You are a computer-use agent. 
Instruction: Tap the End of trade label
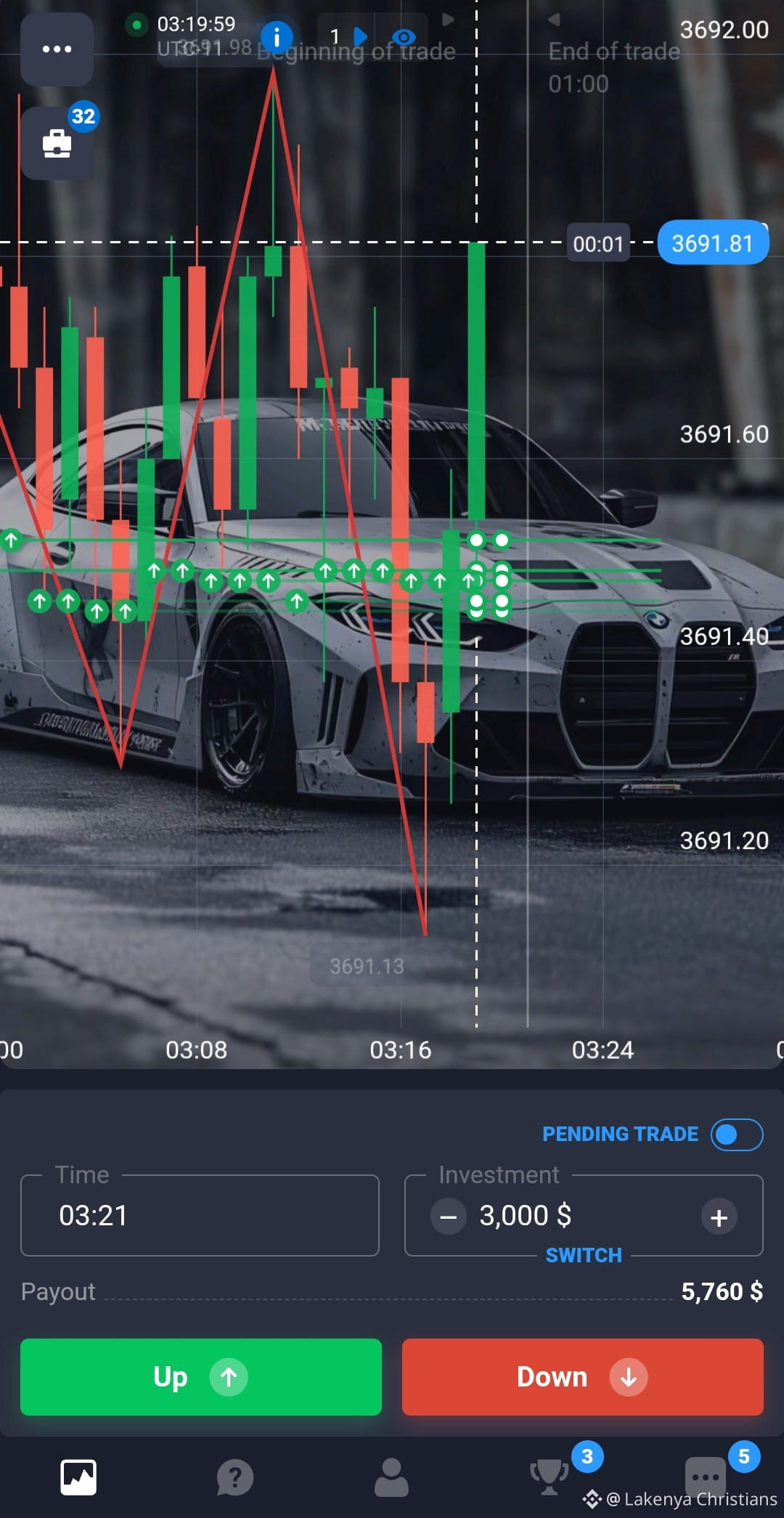614,51
